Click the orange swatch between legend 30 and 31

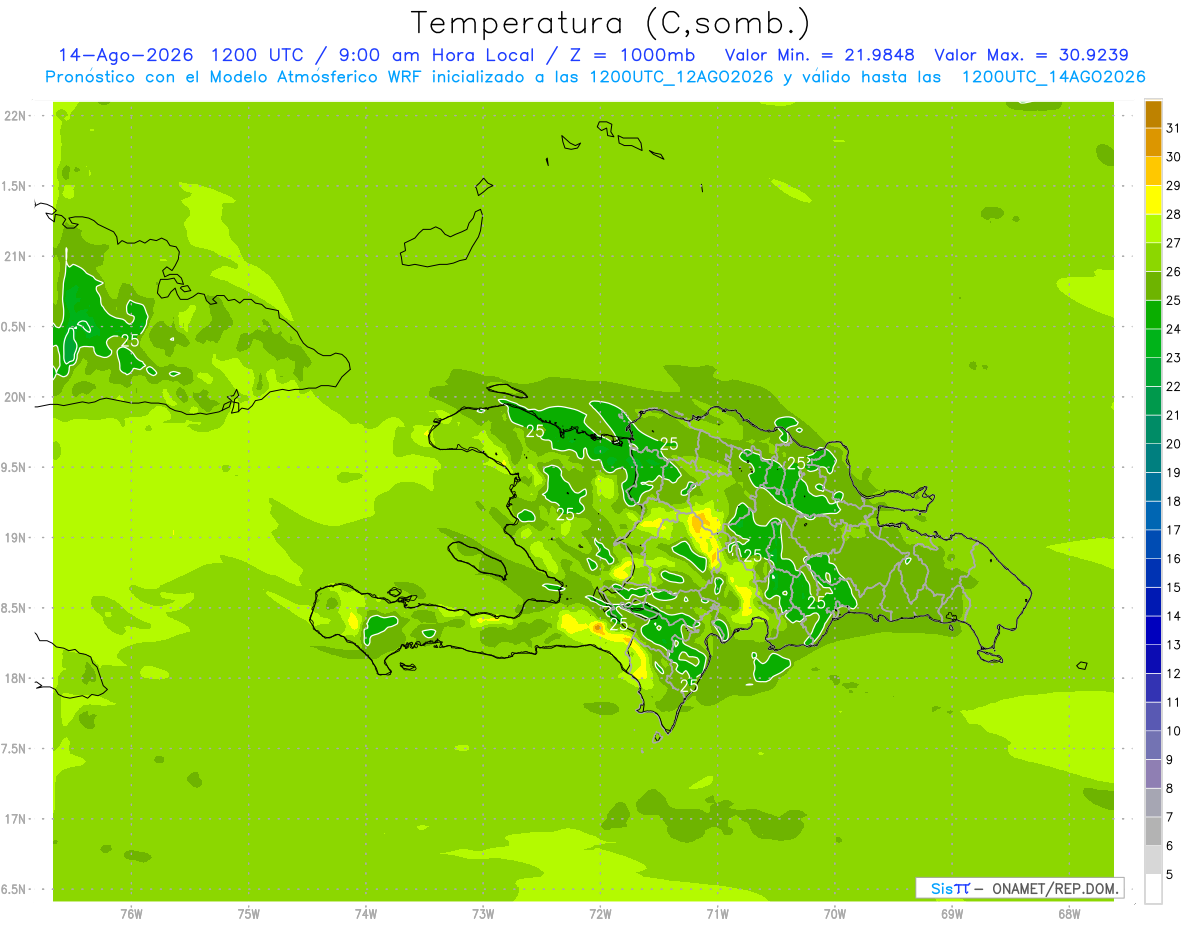(1153, 142)
